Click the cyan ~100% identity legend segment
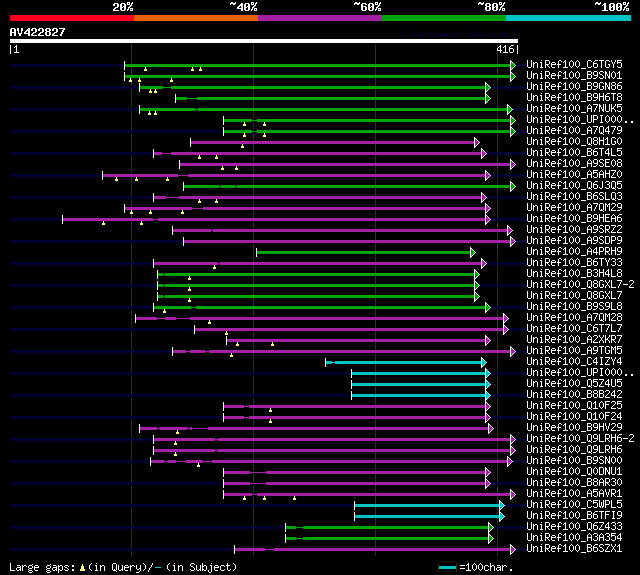The height and width of the screenshot is (575, 640). [569, 18]
